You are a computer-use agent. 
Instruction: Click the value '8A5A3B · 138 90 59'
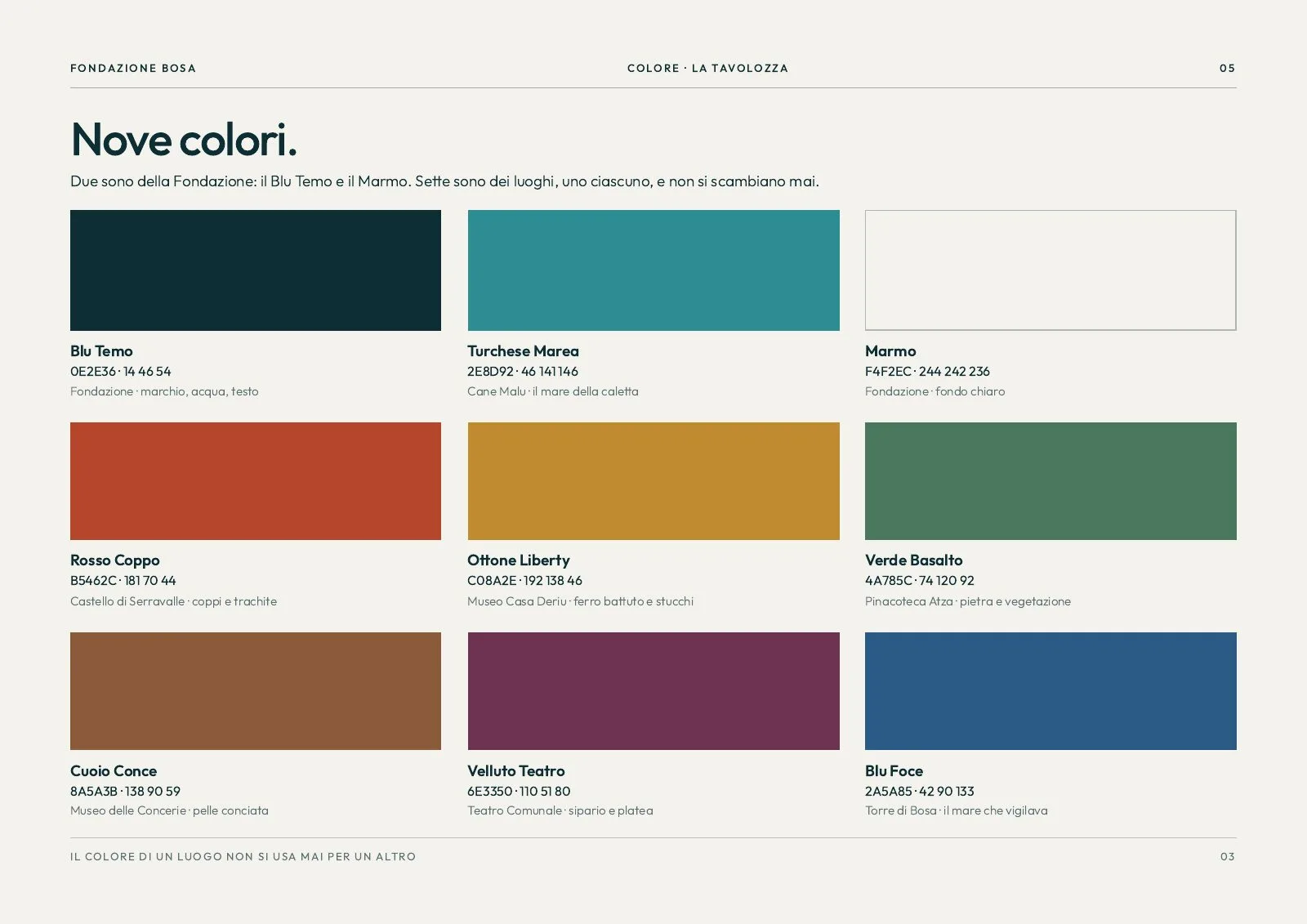tap(125, 792)
